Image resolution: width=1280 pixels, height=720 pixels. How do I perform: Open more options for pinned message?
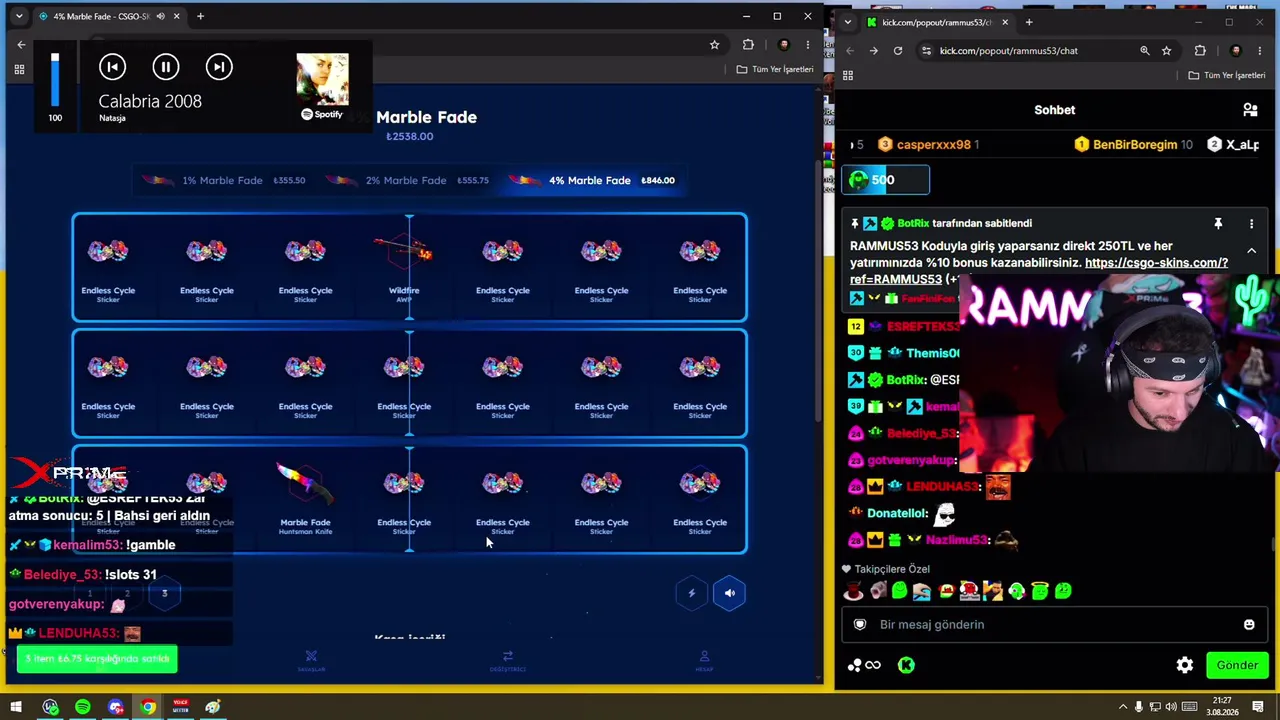click(1251, 223)
